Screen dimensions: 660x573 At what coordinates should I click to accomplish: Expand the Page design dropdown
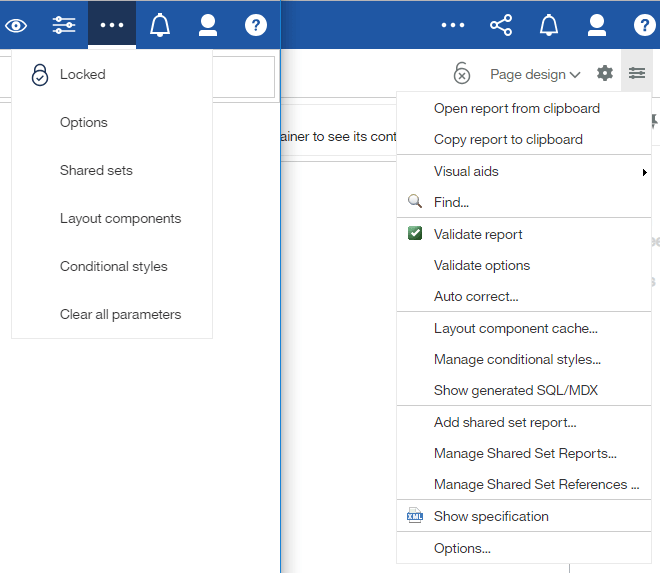coord(535,75)
